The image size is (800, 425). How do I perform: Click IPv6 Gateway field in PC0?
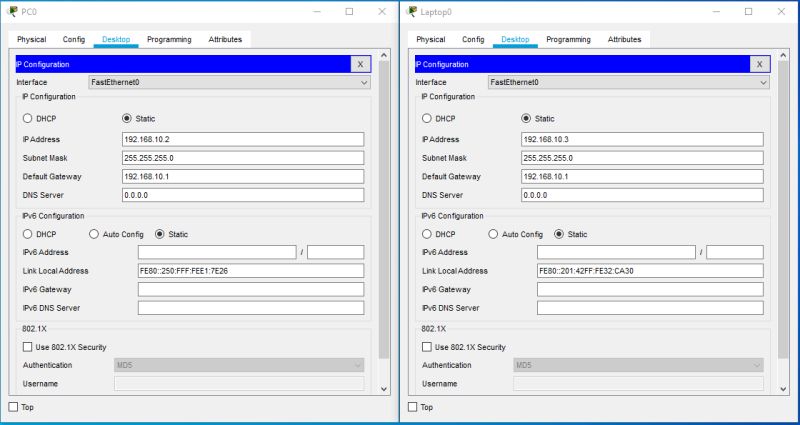(251, 289)
